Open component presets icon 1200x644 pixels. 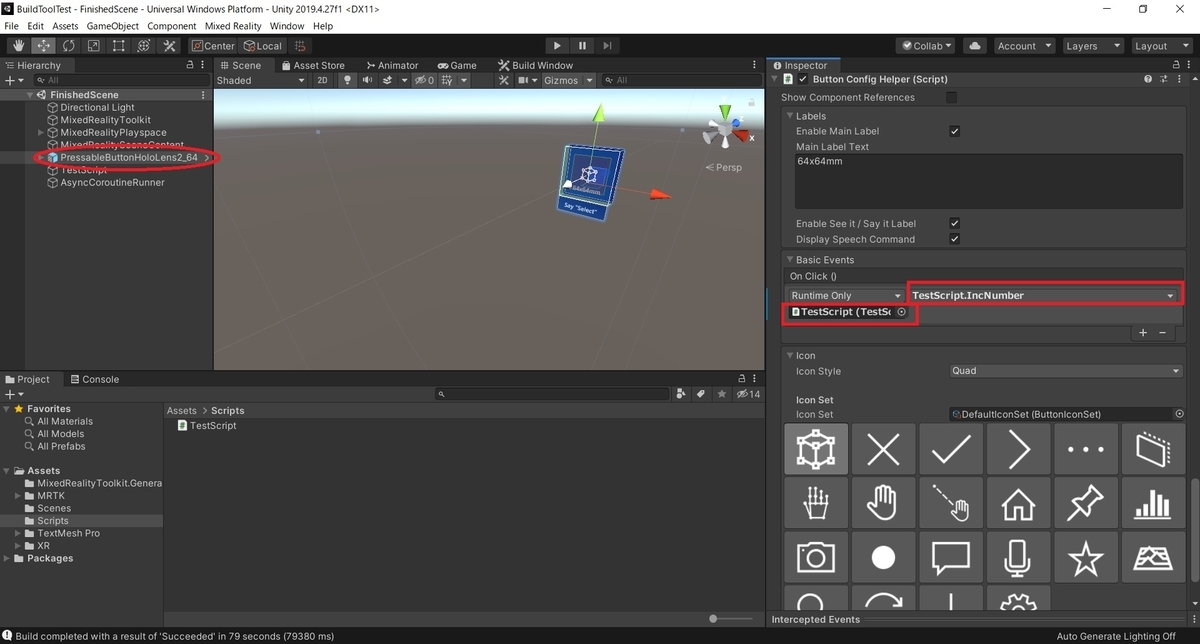coord(1164,79)
